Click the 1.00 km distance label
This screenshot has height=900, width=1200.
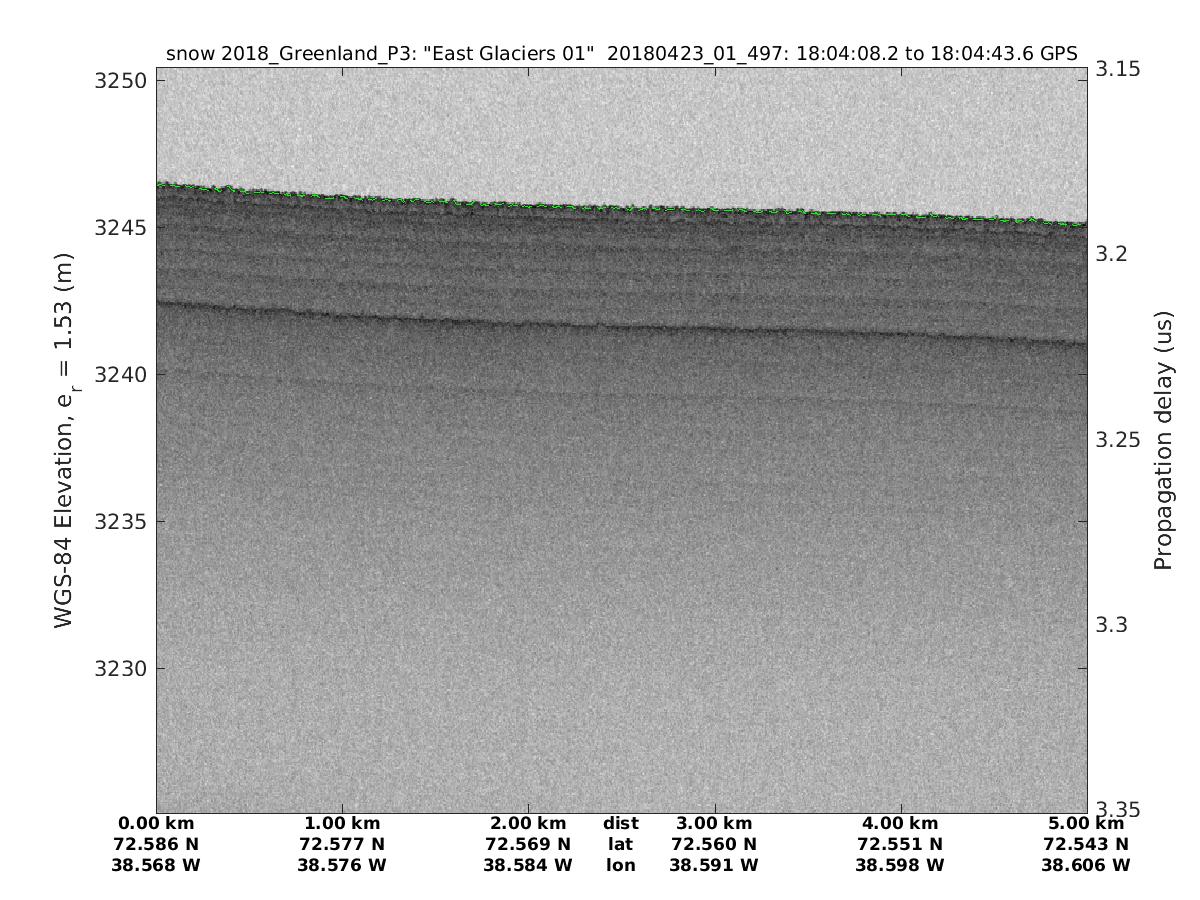pos(343,824)
